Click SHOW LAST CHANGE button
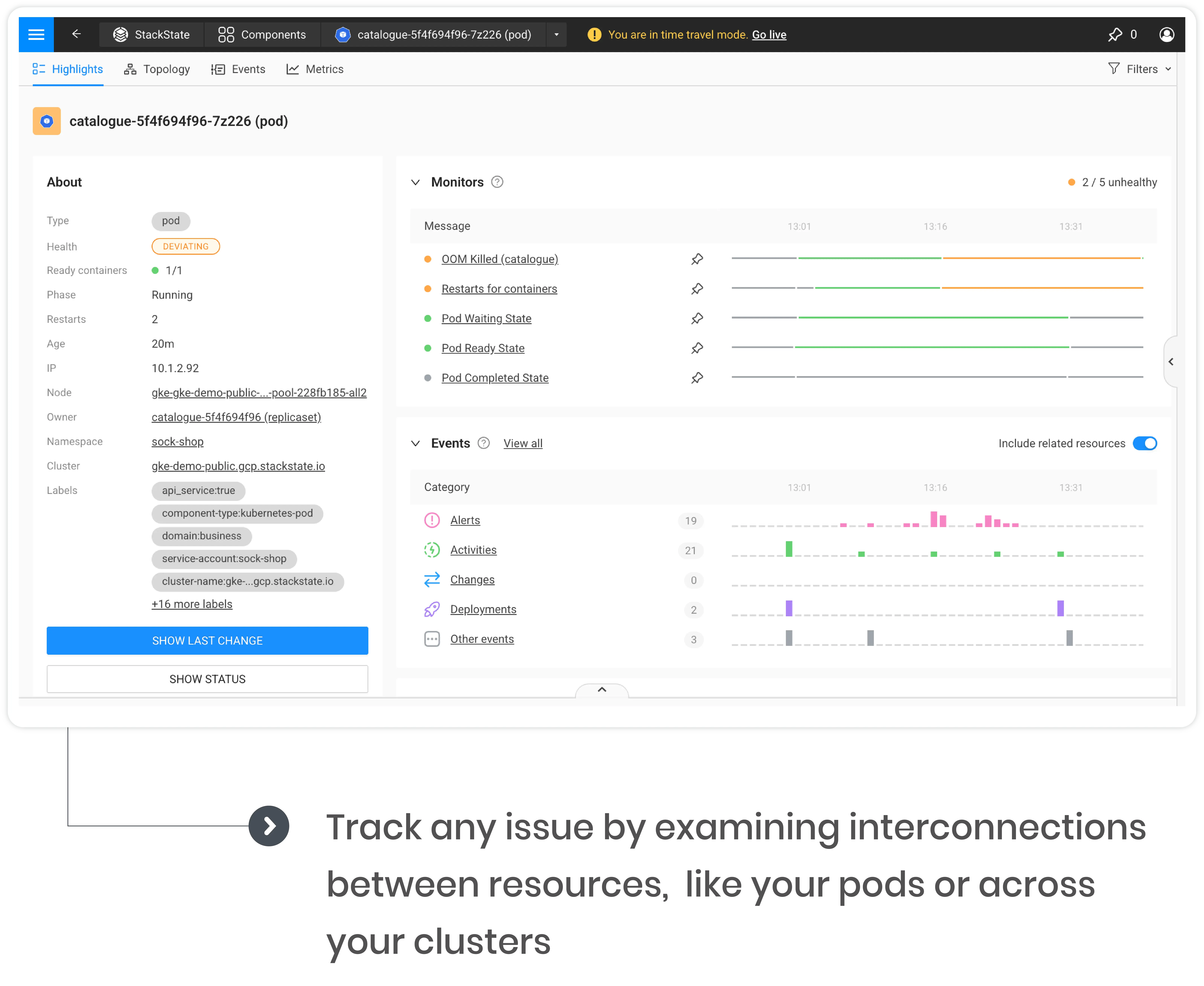 (x=207, y=641)
